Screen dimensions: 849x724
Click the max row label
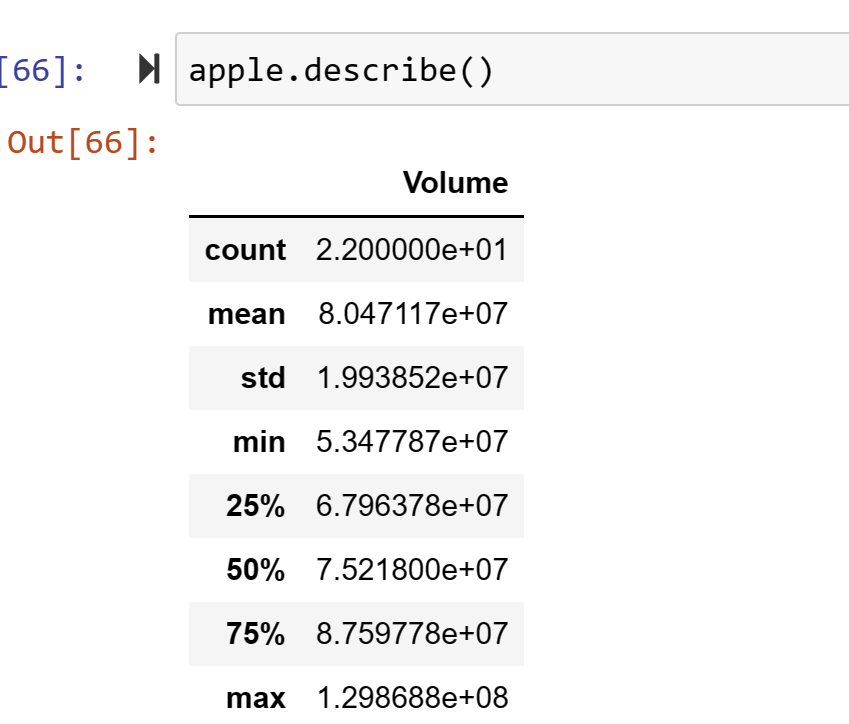click(257, 698)
